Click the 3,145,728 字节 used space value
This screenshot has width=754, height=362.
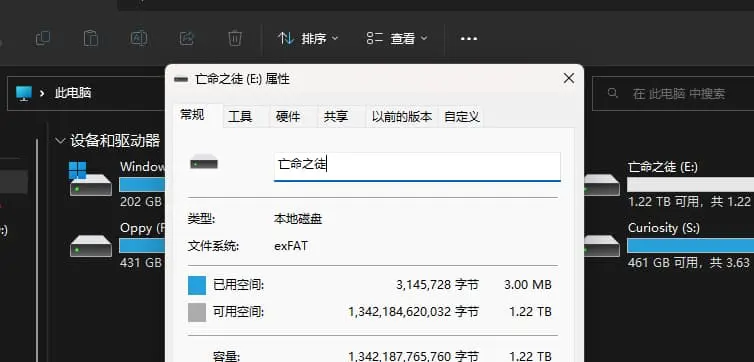point(437,285)
